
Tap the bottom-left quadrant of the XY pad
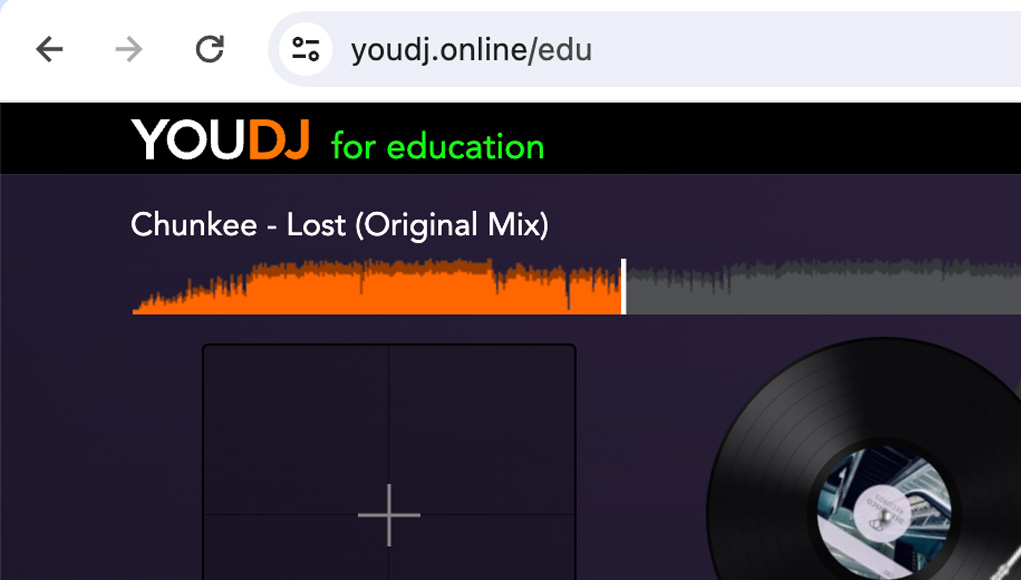pyautogui.click(x=296, y=547)
